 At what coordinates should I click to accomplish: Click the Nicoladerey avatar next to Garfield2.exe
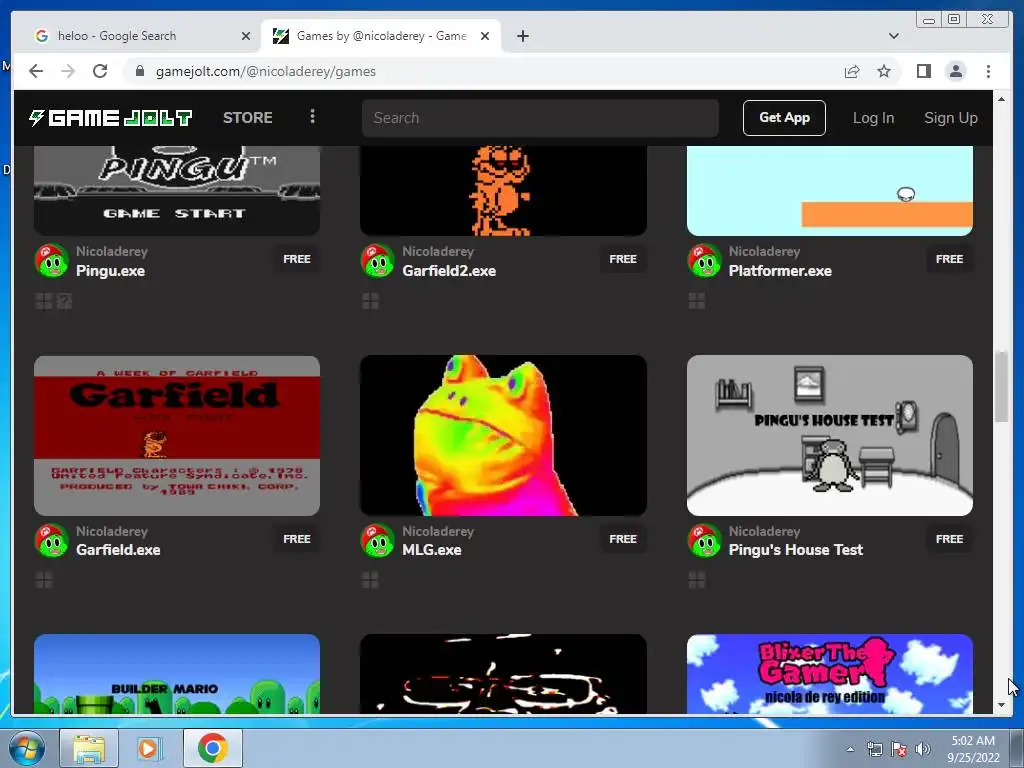[x=377, y=261]
